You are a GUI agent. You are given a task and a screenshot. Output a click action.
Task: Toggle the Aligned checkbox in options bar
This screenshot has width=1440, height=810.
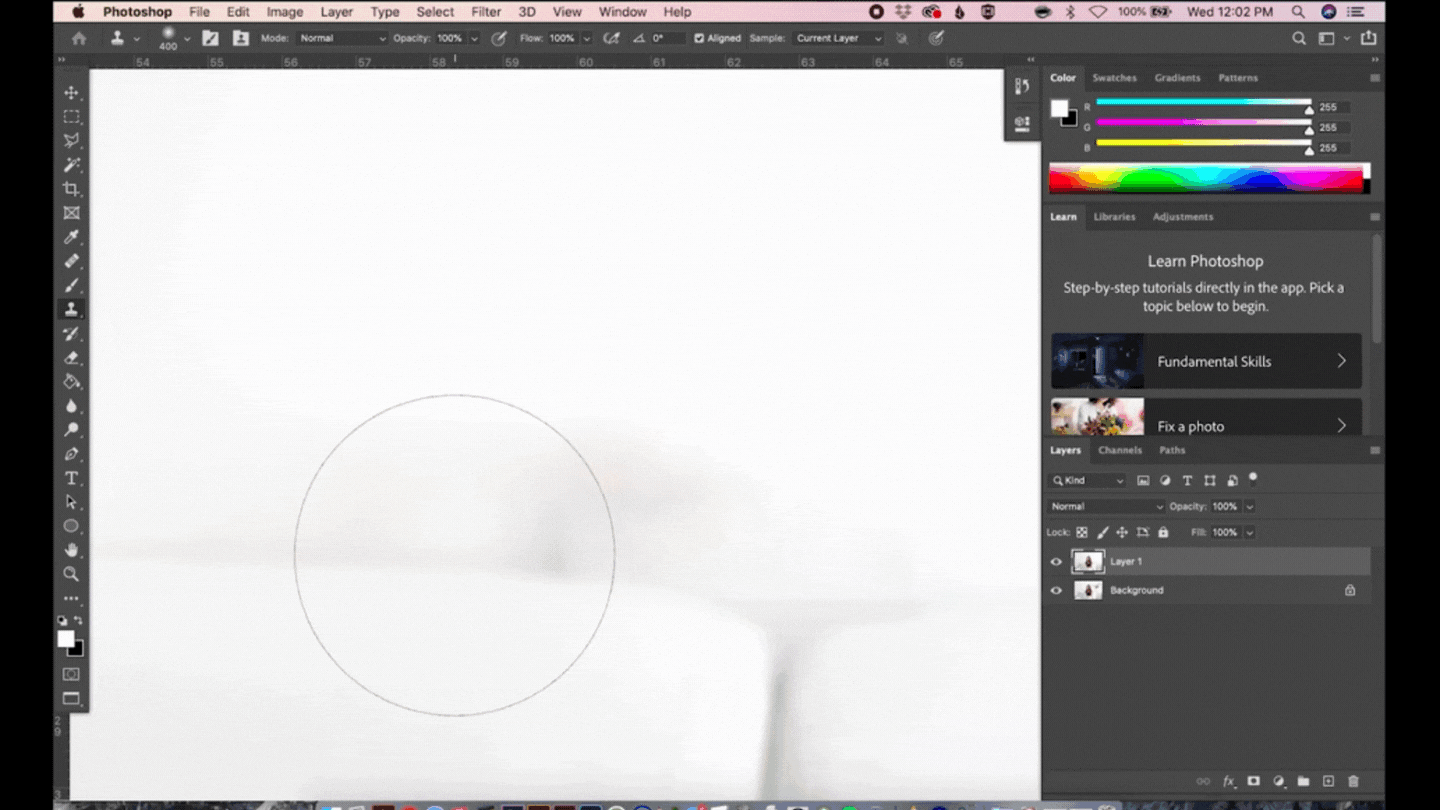click(697, 38)
